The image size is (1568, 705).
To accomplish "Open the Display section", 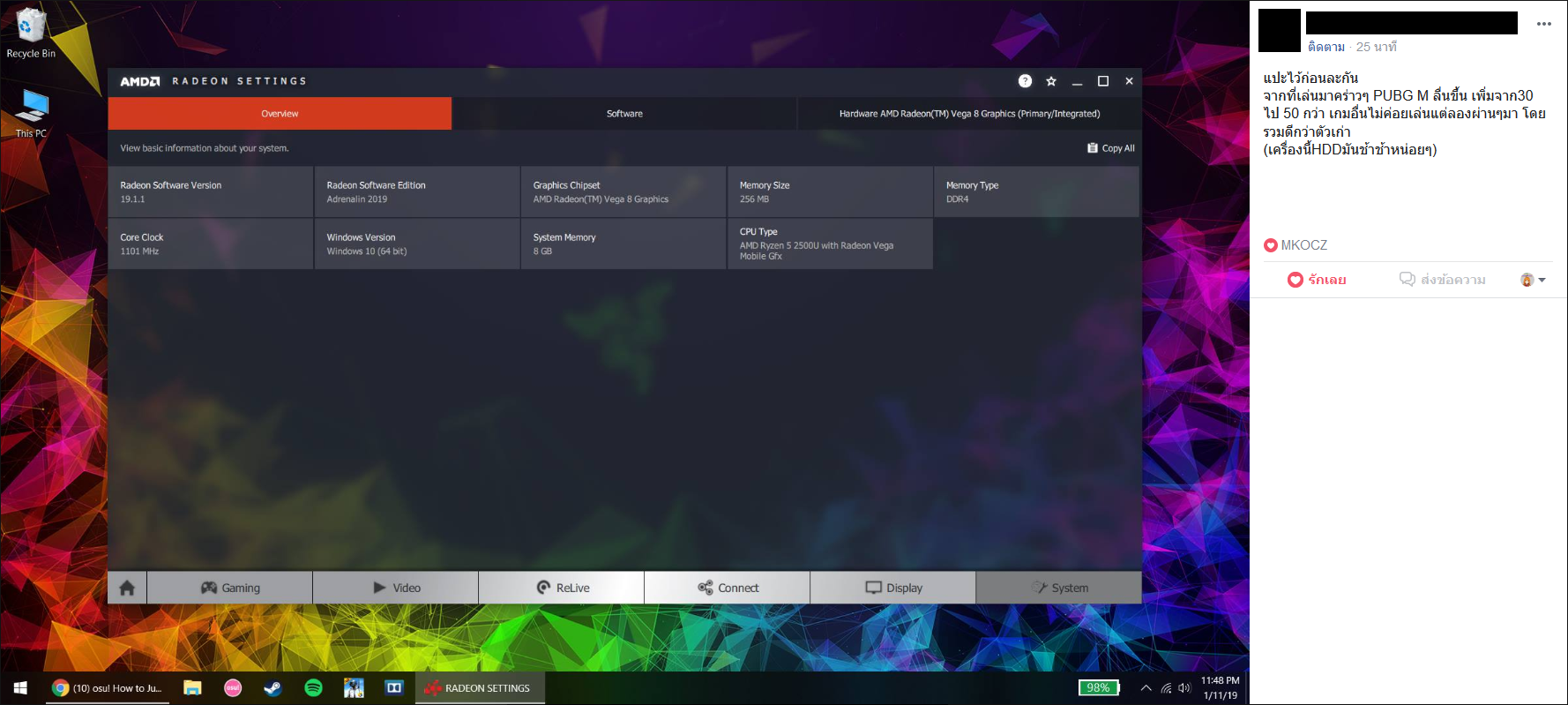I will pos(893,588).
